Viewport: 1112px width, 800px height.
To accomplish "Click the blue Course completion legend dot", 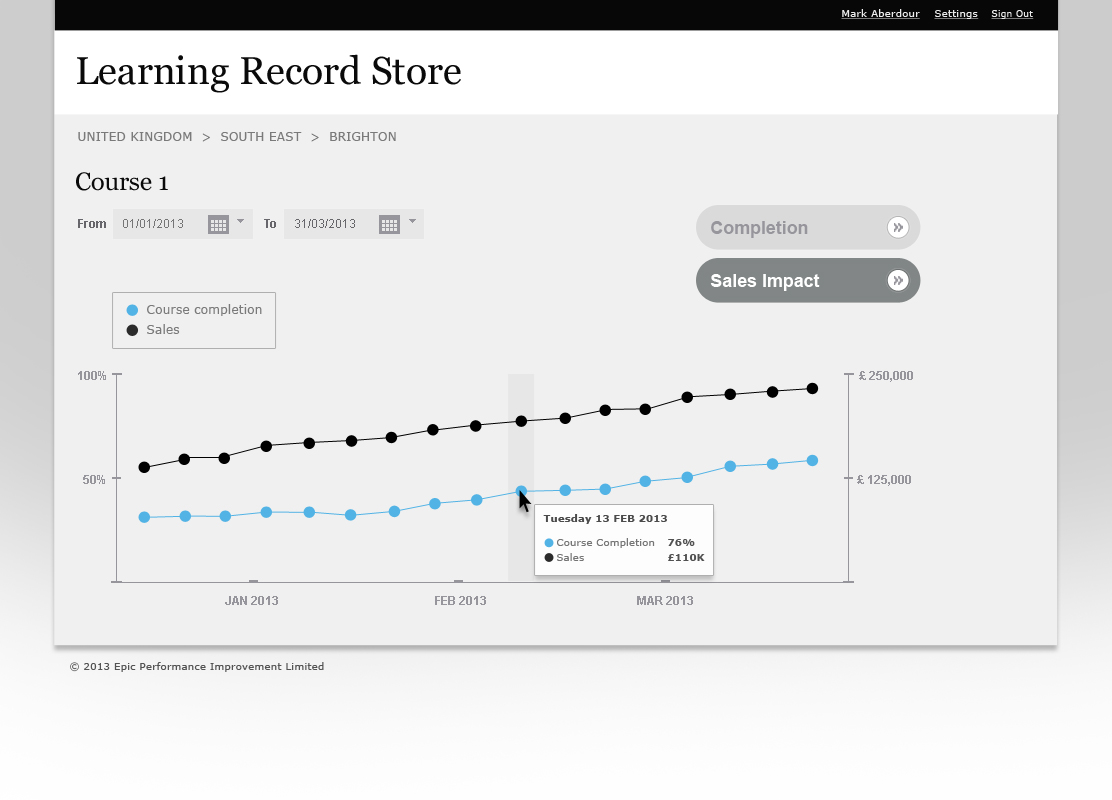I will 132,310.
